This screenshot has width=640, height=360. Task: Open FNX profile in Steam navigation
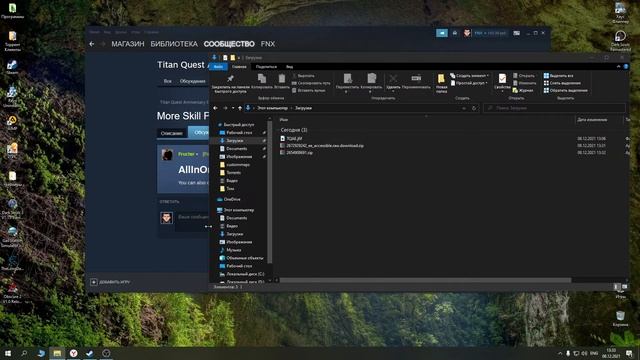(x=268, y=44)
